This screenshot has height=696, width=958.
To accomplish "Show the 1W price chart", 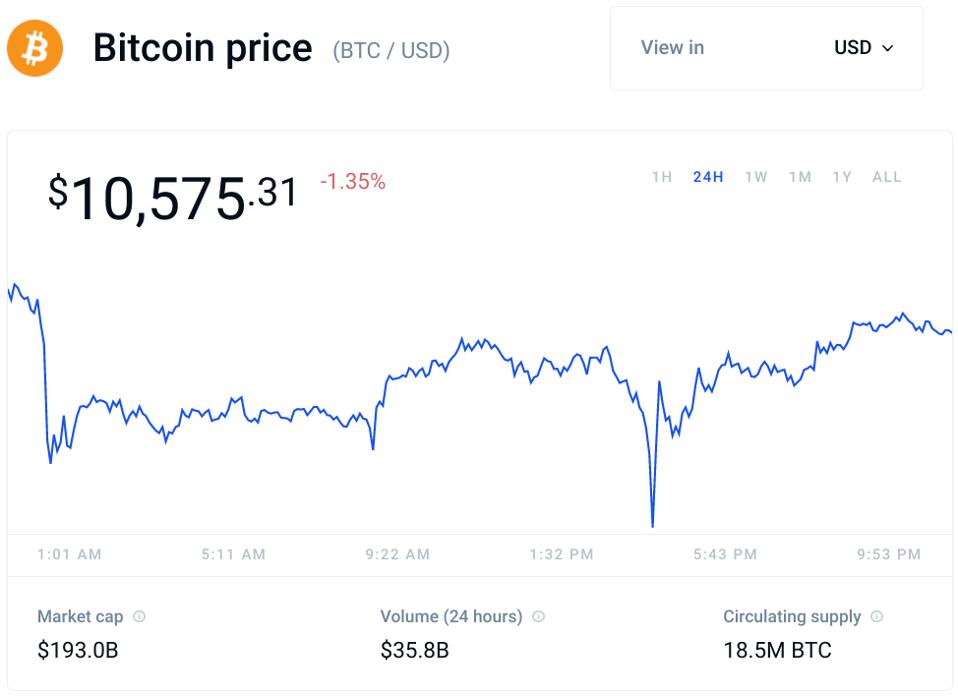I will 756,177.
